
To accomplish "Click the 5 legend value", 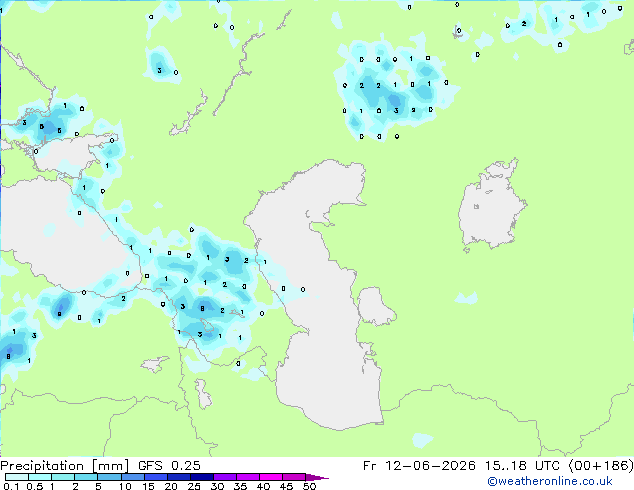I will coord(98,486).
